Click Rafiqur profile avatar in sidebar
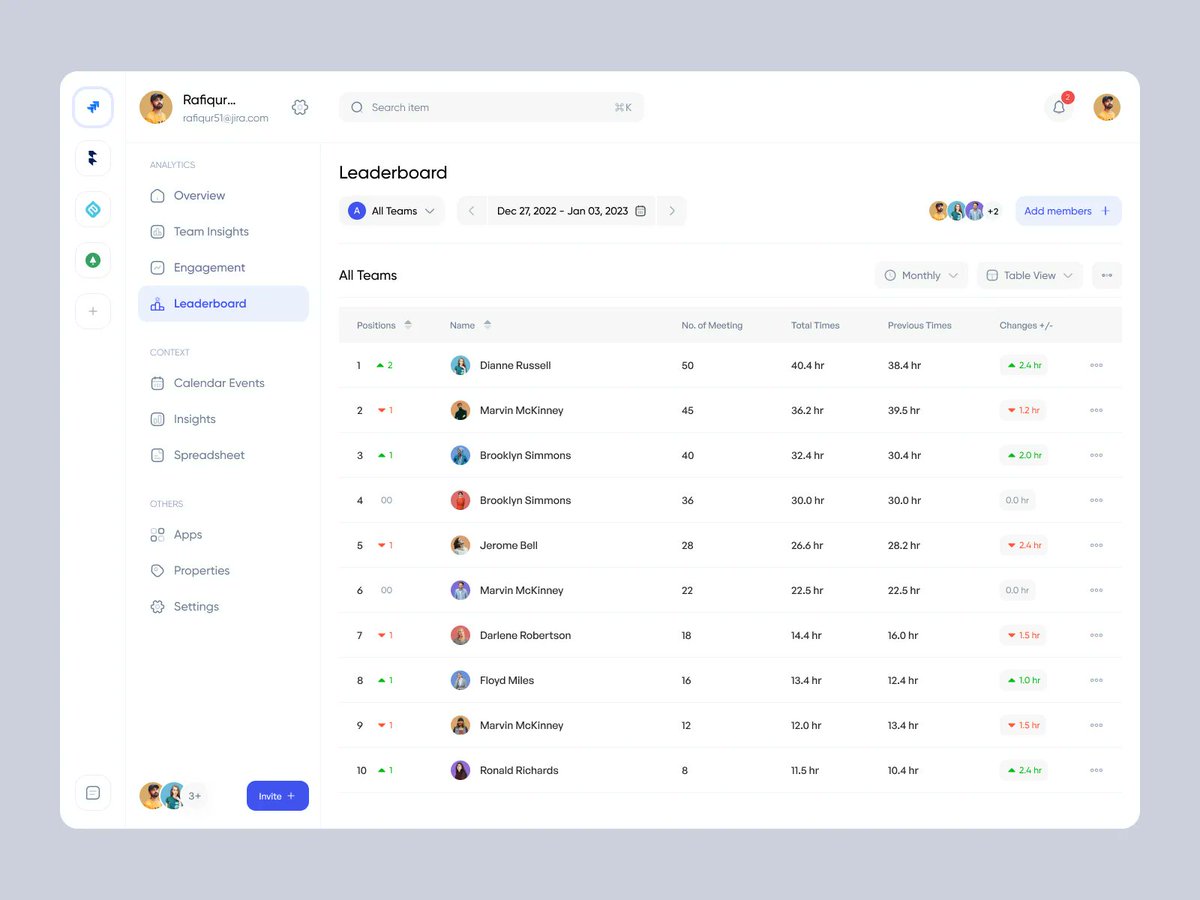The height and width of the screenshot is (900, 1200). [156, 107]
